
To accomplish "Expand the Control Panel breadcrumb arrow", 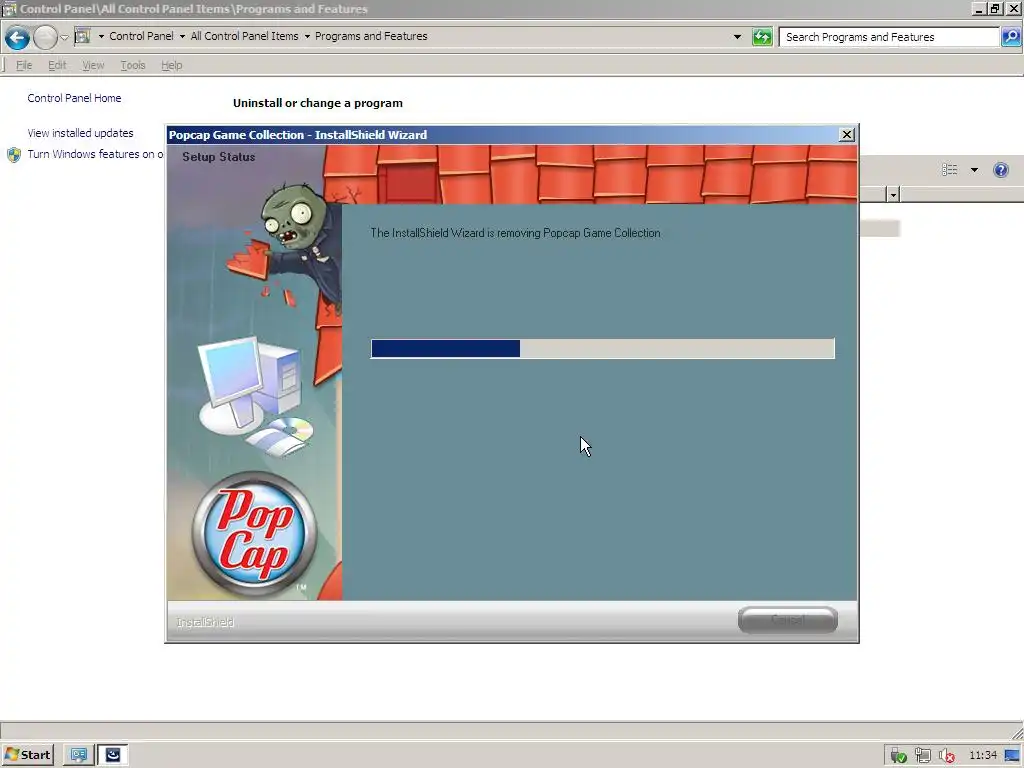I will tap(182, 37).
